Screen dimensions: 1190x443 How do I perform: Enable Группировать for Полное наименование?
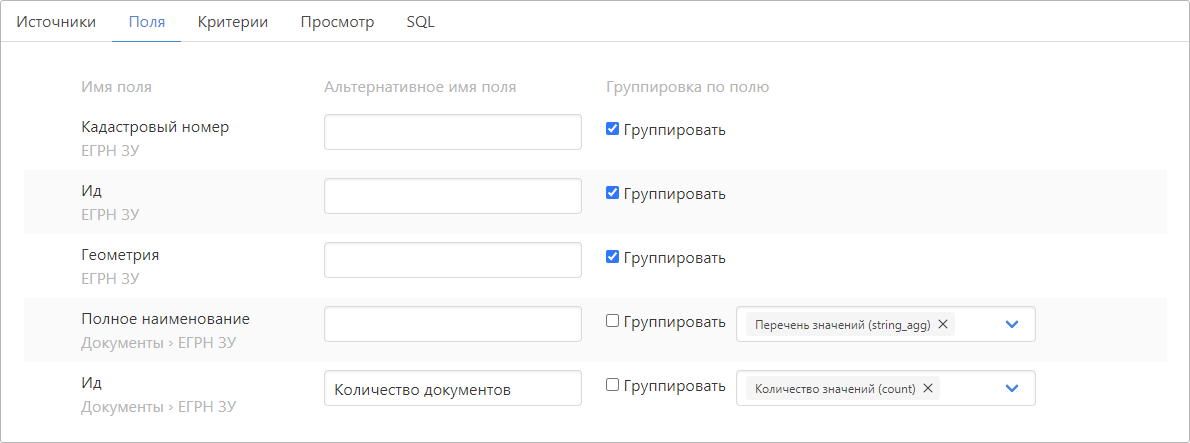[x=613, y=321]
